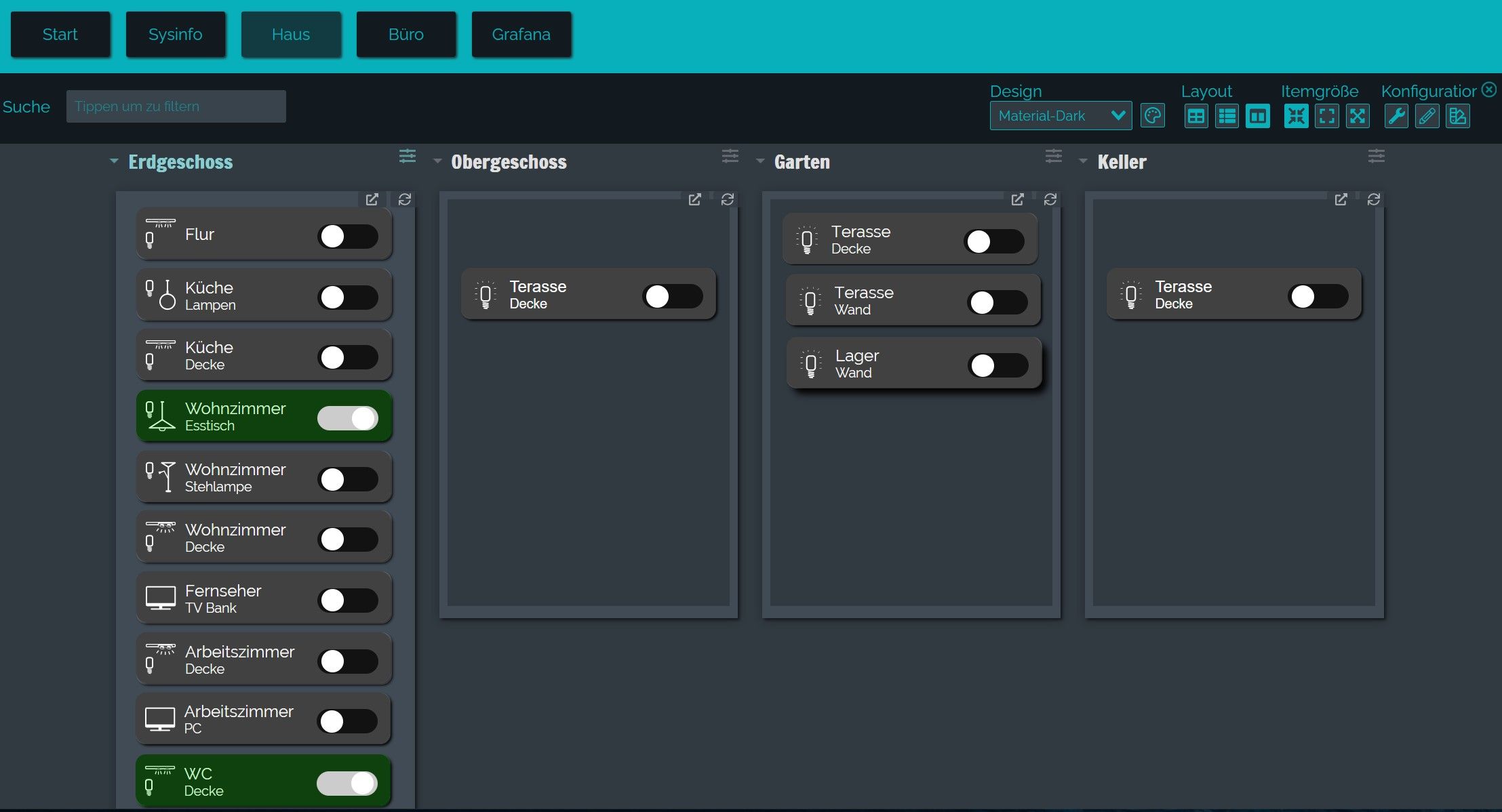Viewport: 1502px width, 812px height.
Task: Open Erdgeschoss panel in external window
Action: 372,199
